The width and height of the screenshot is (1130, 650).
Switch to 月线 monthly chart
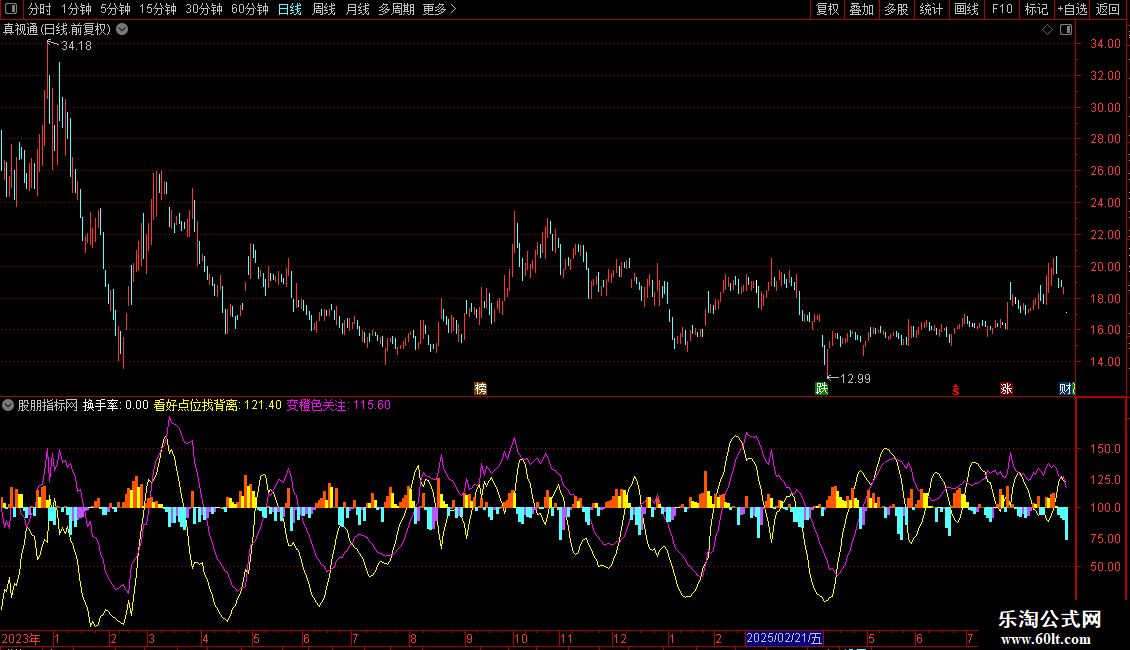[357, 9]
